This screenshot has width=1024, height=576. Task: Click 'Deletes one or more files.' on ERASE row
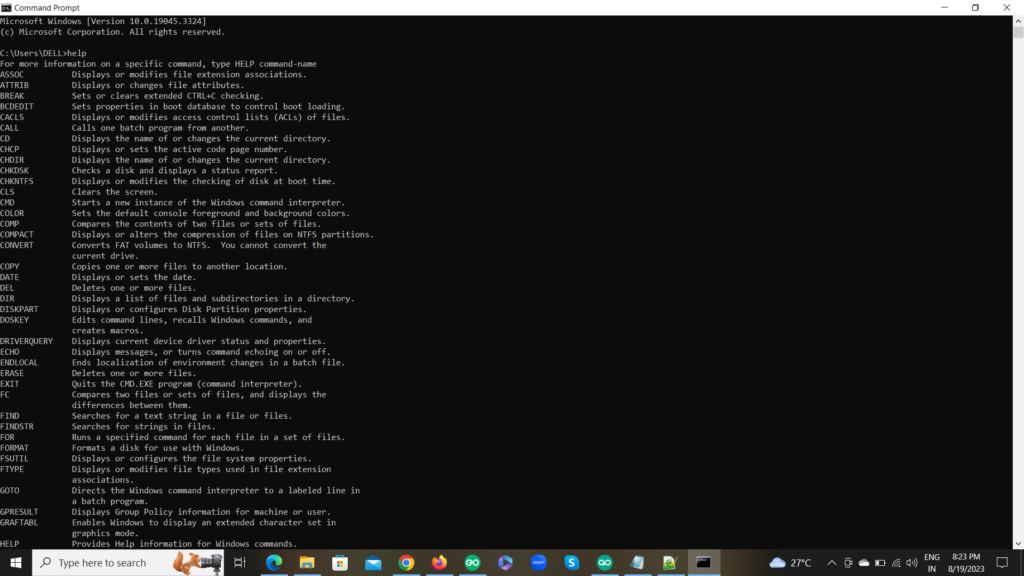134,373
